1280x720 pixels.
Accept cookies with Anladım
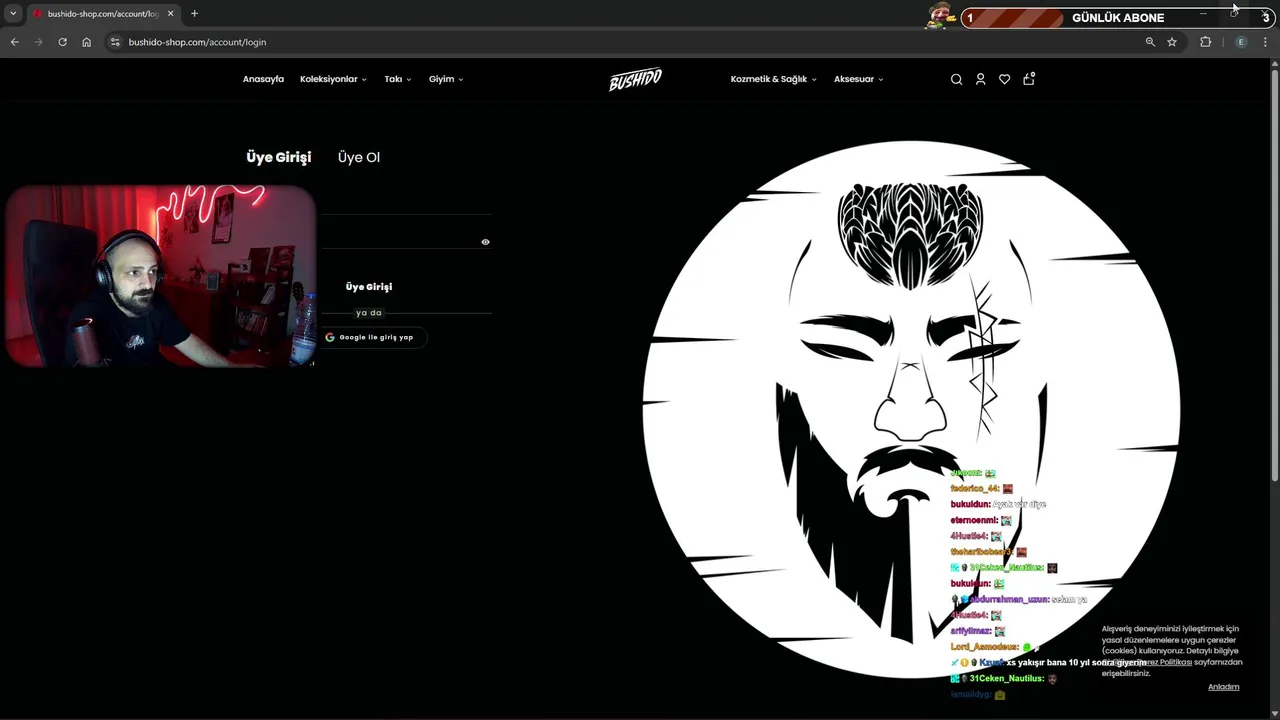click(1223, 687)
